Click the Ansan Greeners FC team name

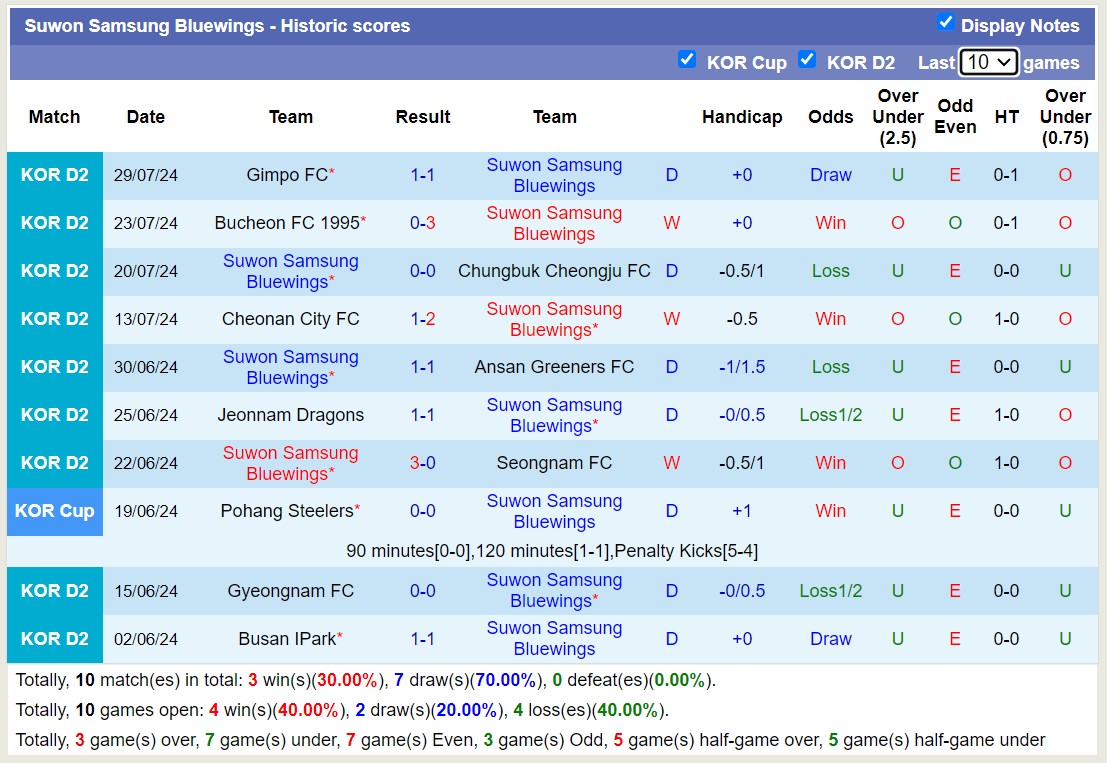tap(555, 367)
